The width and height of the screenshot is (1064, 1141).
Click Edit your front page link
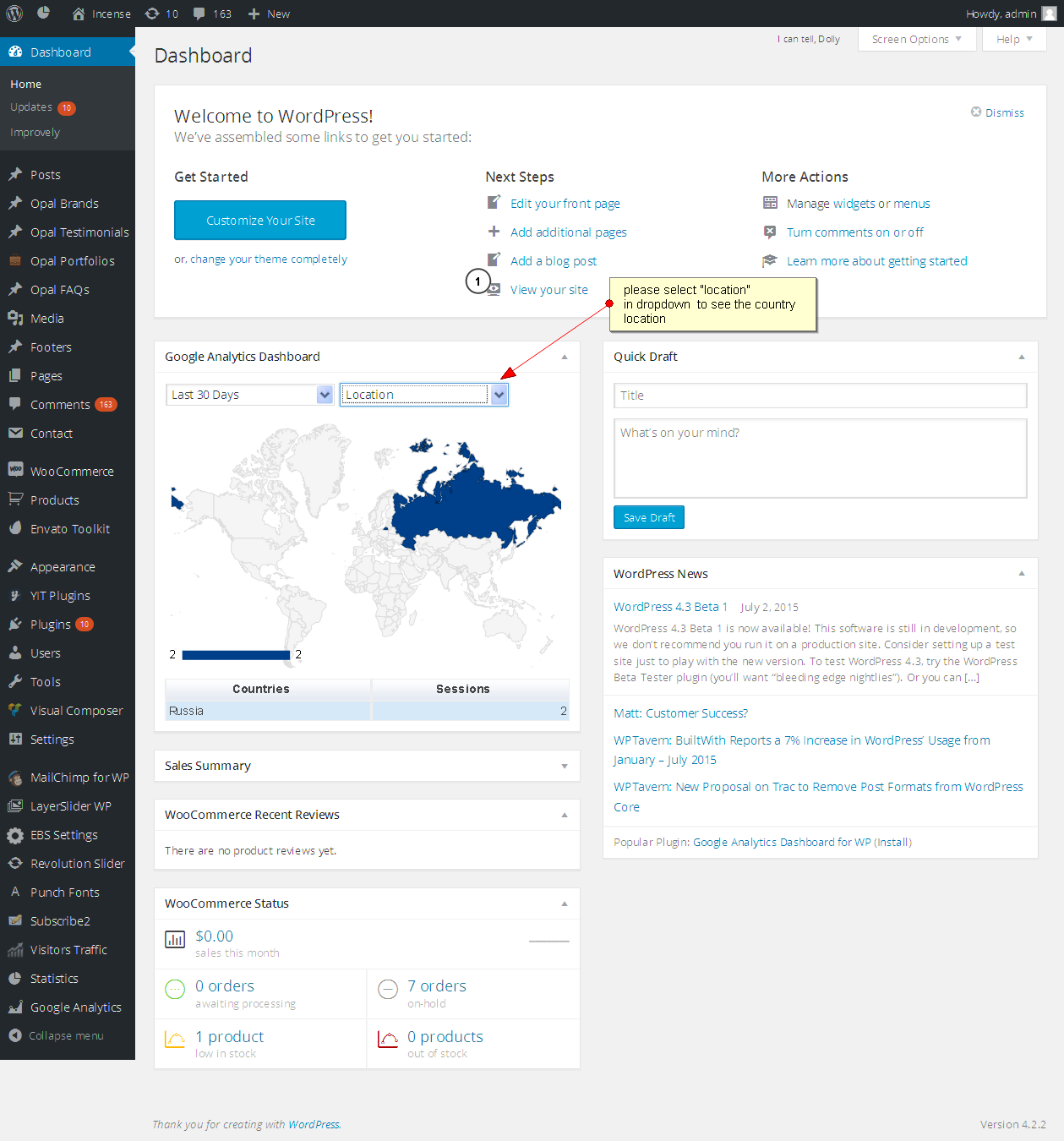coord(565,204)
